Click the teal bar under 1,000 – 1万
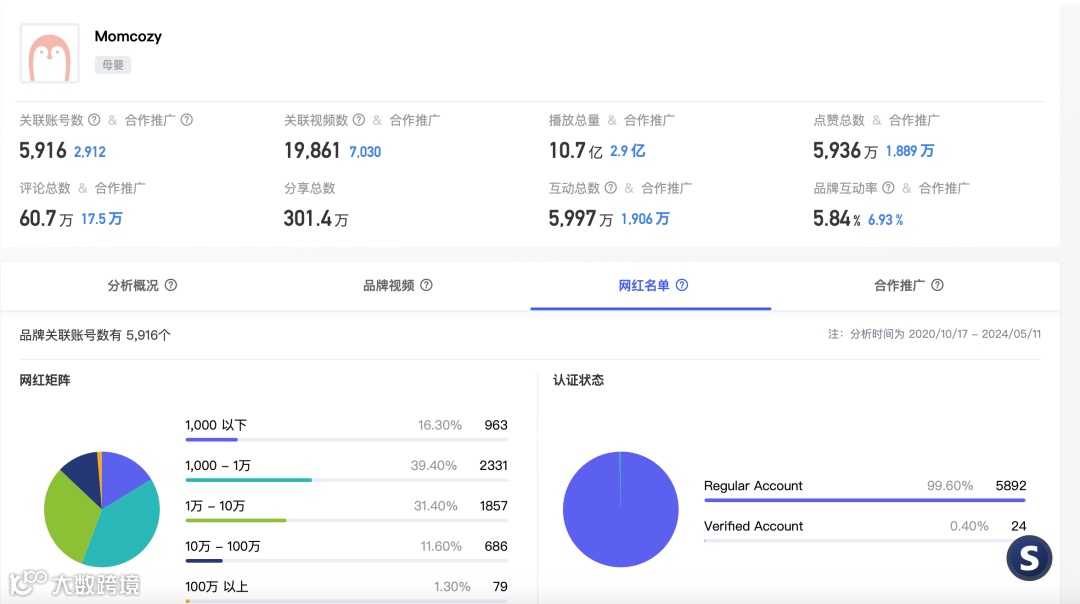The width and height of the screenshot is (1080, 604). coord(249,480)
